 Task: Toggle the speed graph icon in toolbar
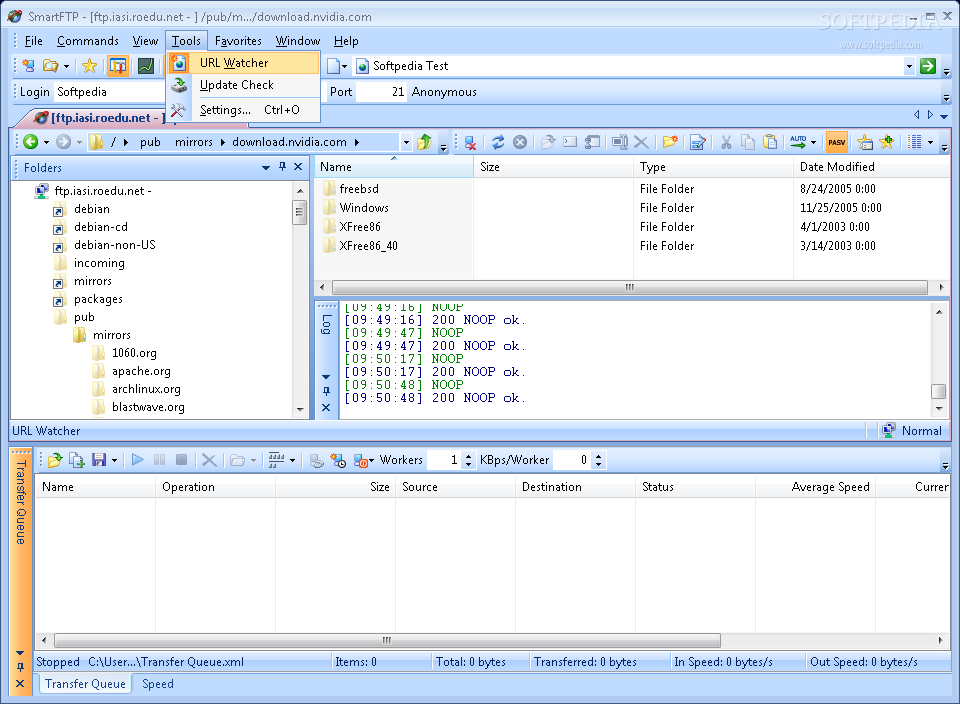(146, 66)
